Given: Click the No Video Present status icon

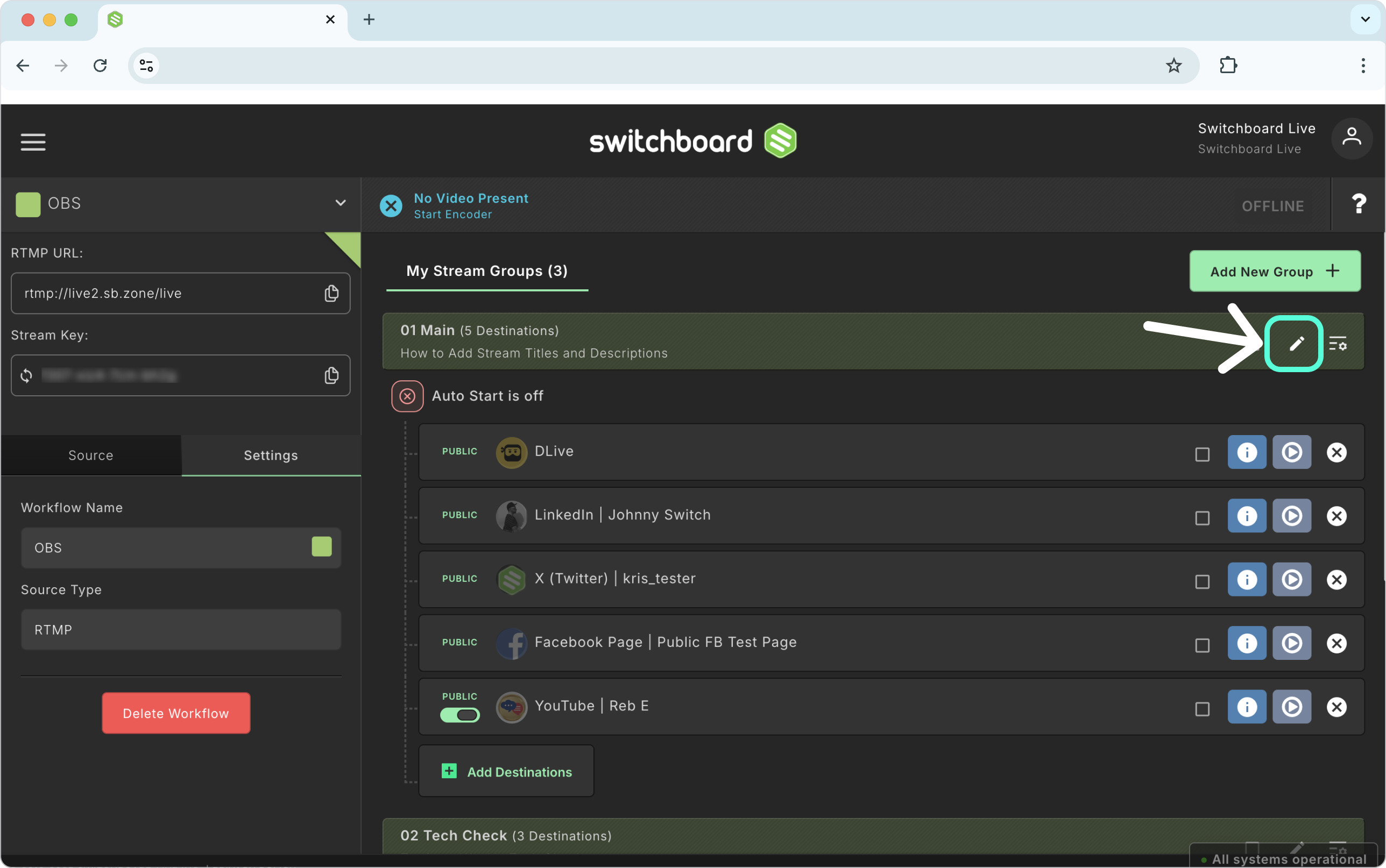Looking at the screenshot, I should coord(391,205).
